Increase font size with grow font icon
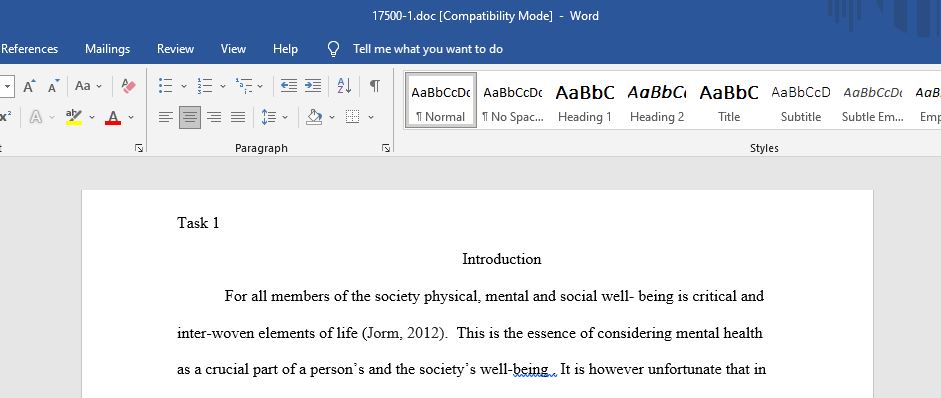The image size is (941, 398). pyautogui.click(x=29, y=86)
